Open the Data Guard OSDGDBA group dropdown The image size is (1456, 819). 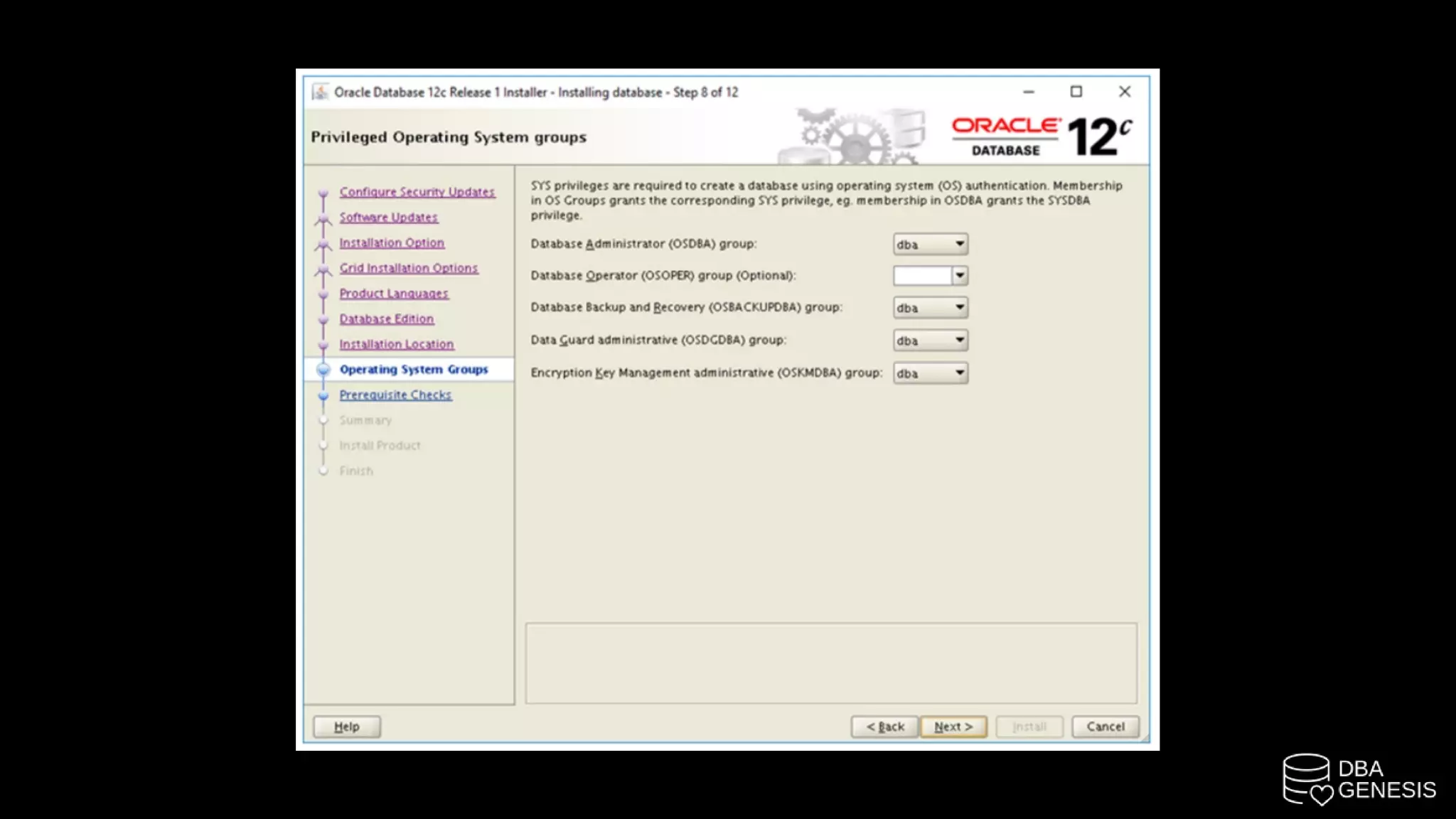(959, 341)
